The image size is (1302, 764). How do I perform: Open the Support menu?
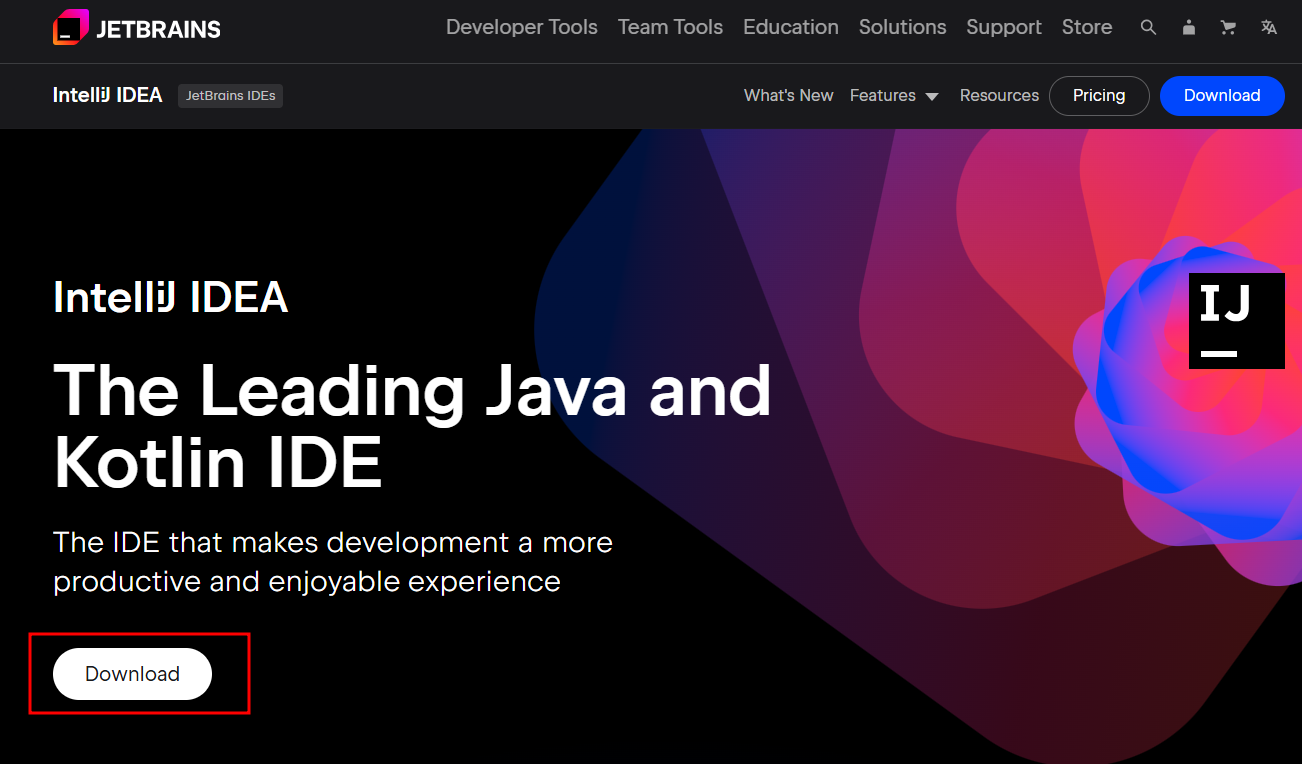click(1004, 27)
